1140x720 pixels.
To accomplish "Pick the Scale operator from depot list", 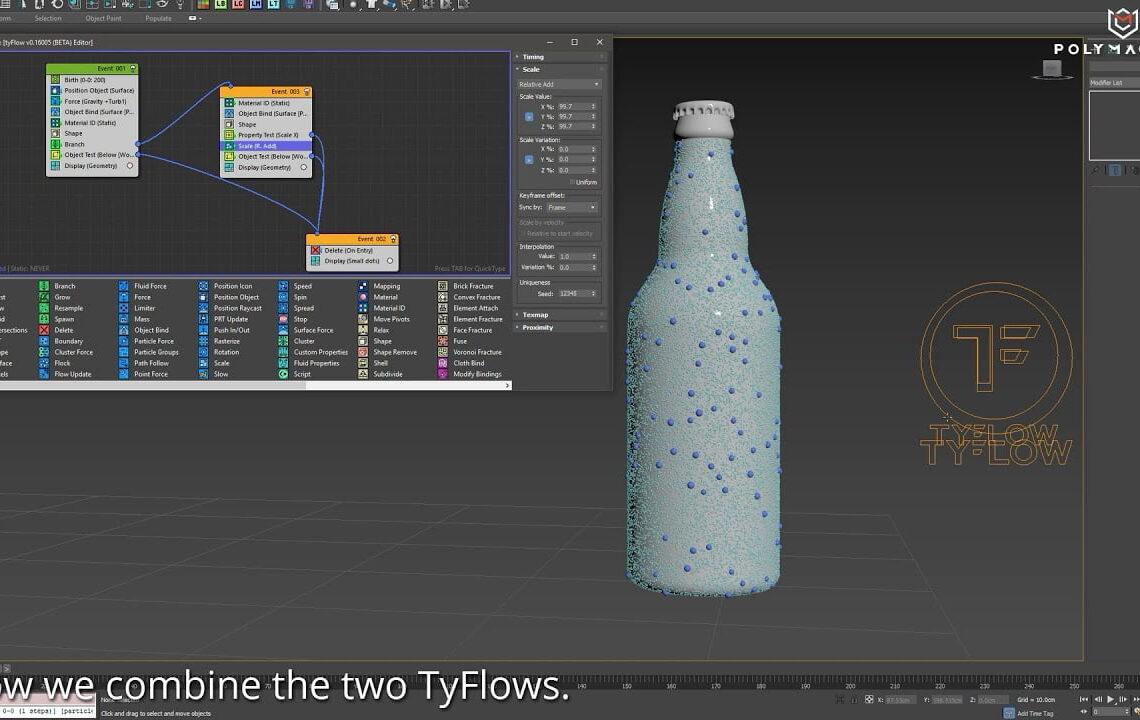I will [x=214, y=363].
